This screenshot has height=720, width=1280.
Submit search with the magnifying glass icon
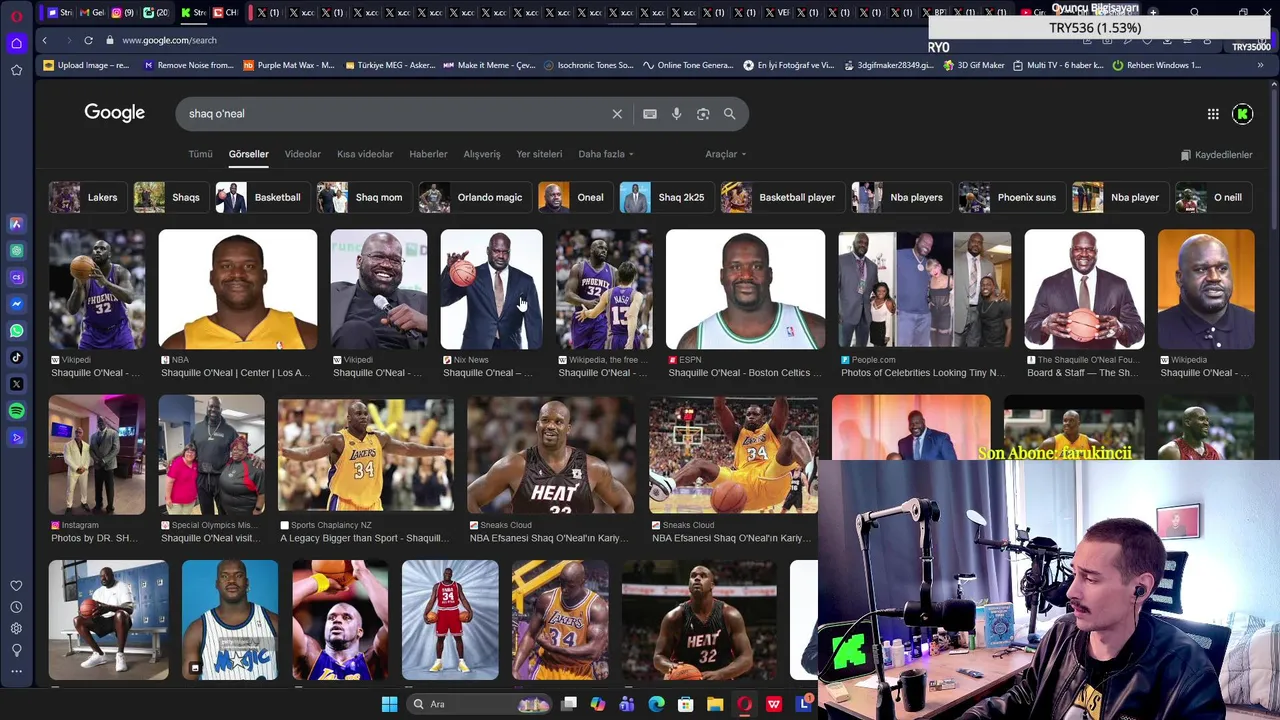729,114
